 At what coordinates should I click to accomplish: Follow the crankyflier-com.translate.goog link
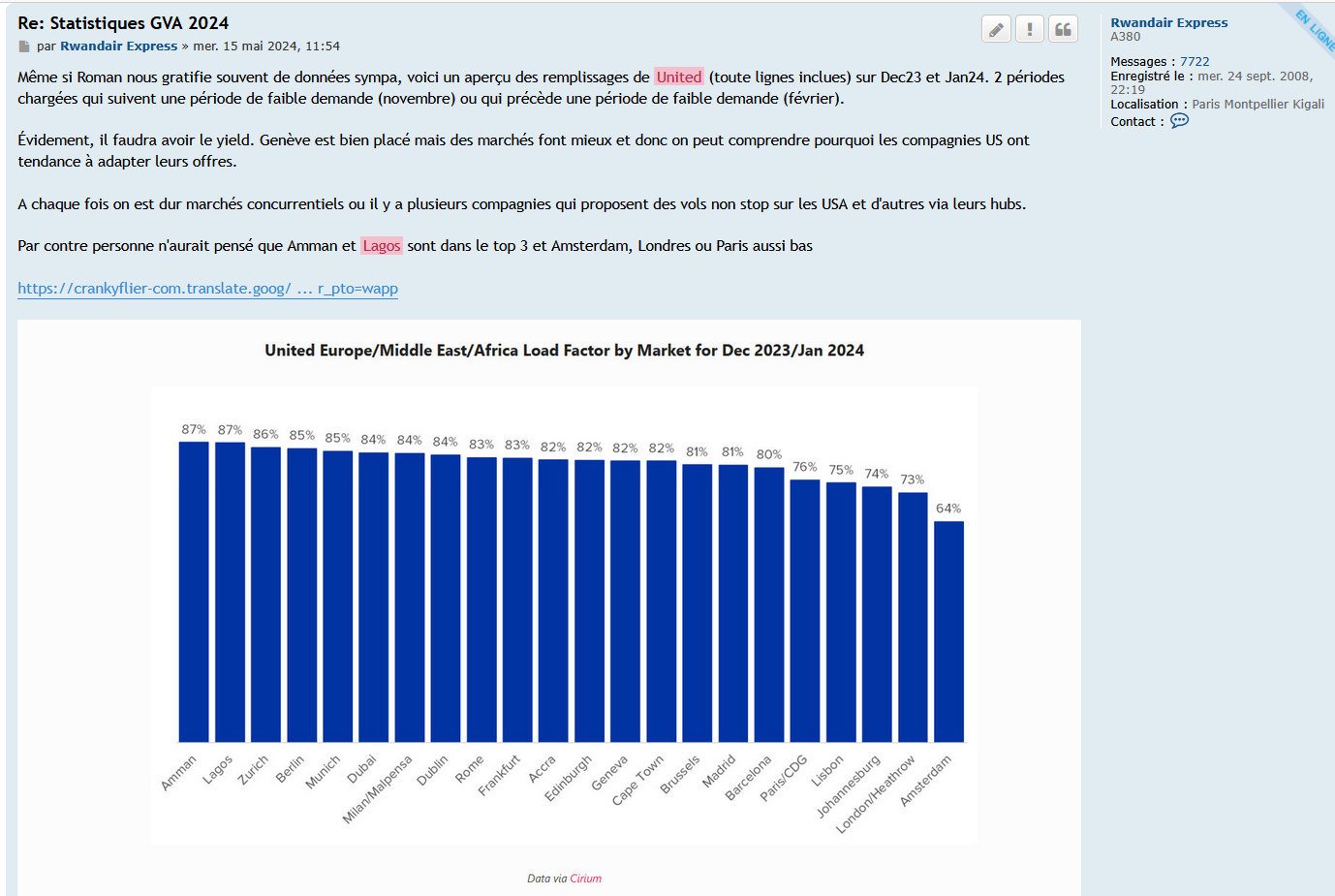pyautogui.click(x=207, y=289)
